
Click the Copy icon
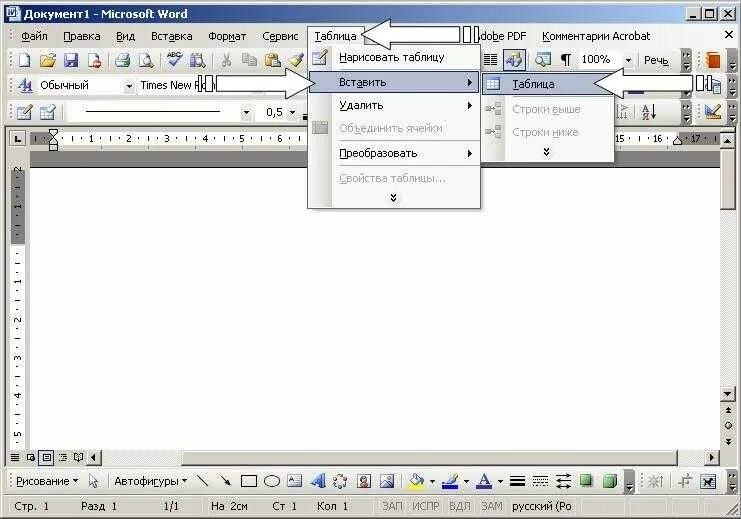(x=249, y=60)
